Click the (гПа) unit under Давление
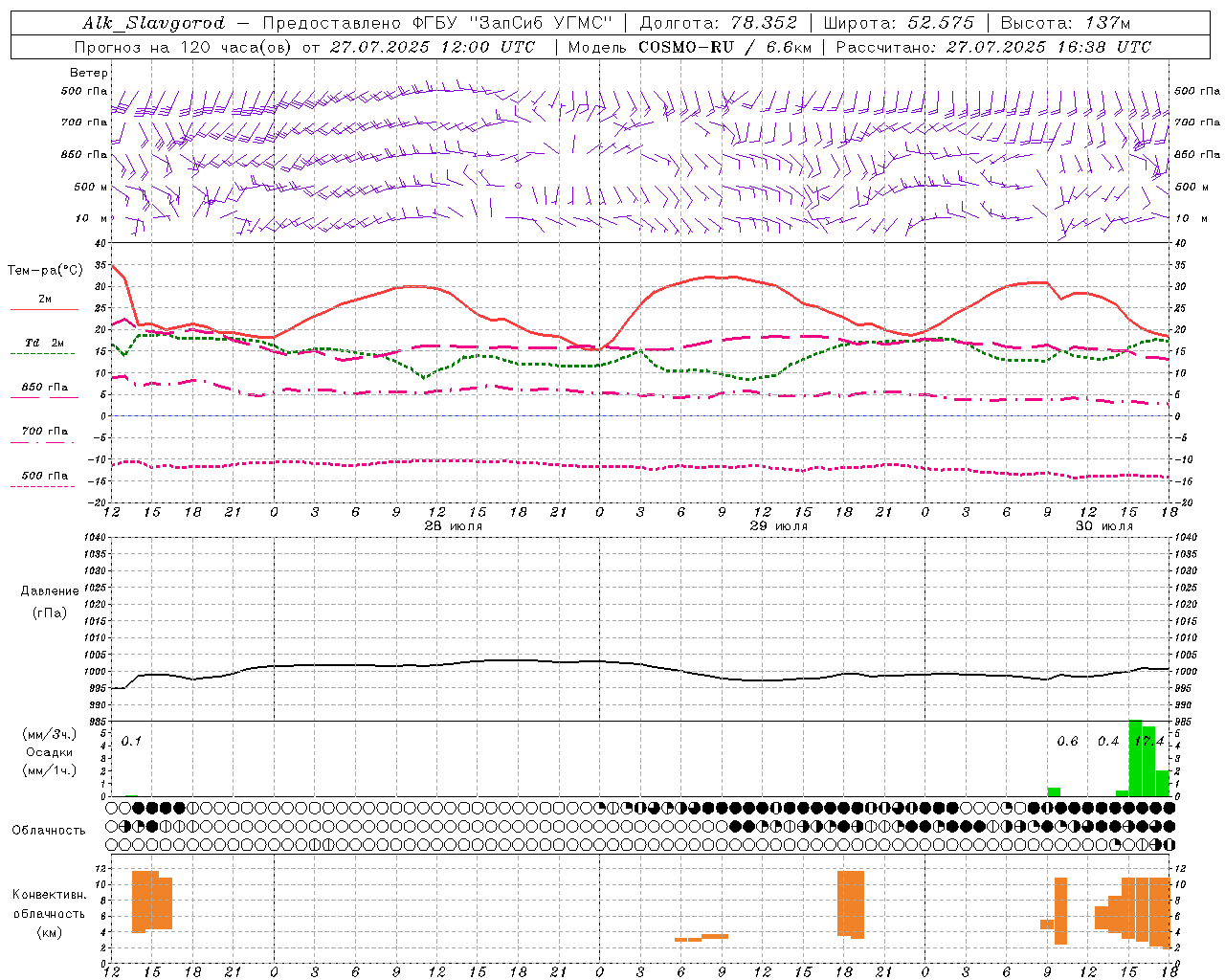 [x=50, y=612]
